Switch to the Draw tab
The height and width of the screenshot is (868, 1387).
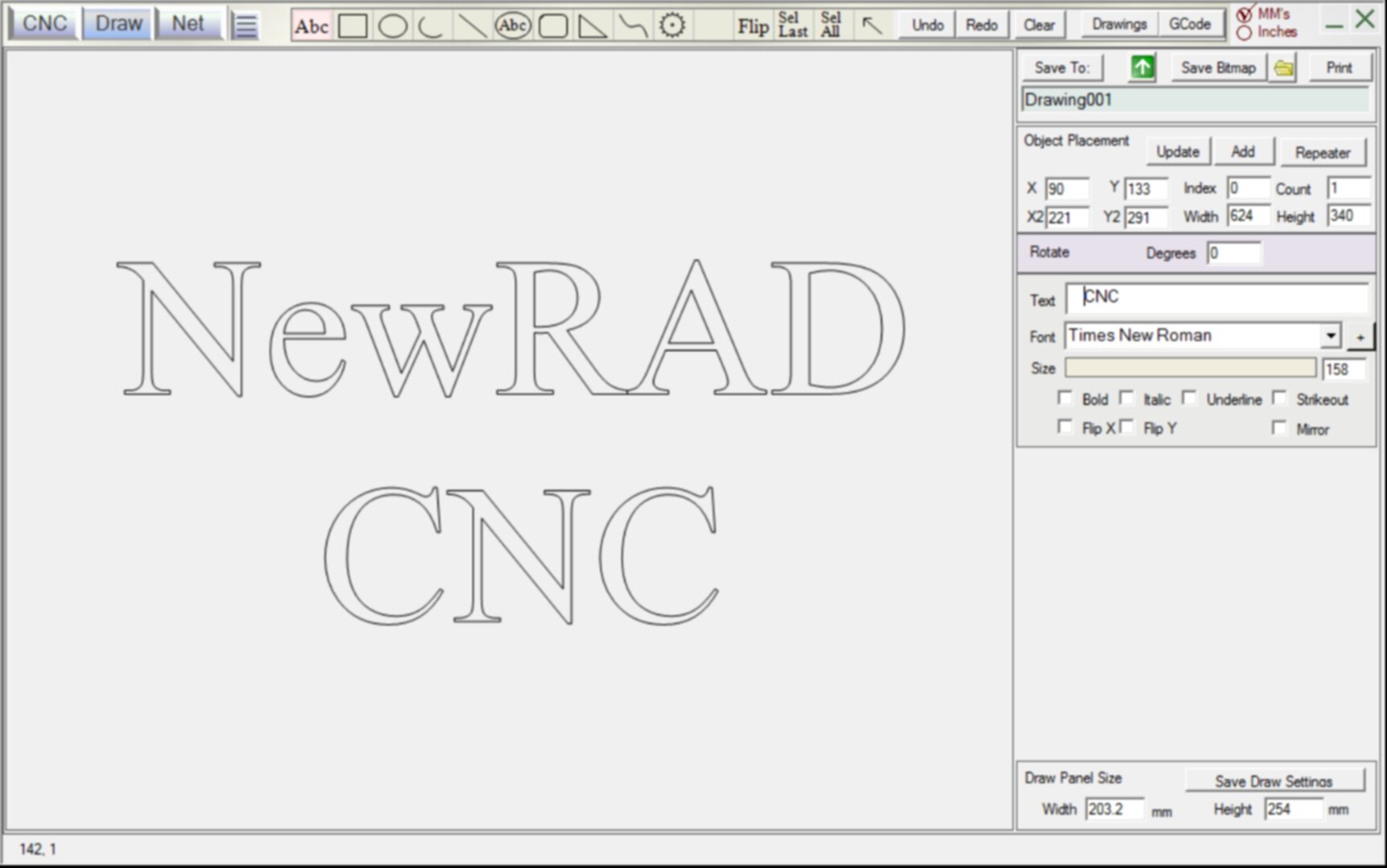[x=118, y=24]
